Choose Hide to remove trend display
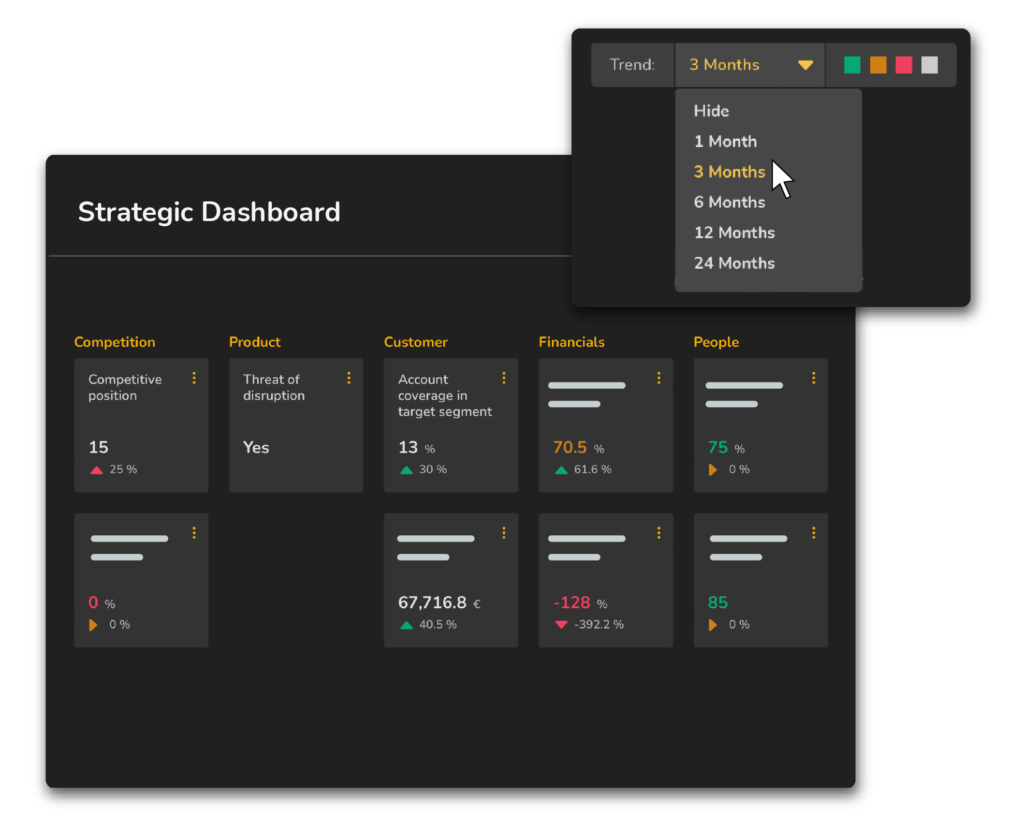This screenshot has width=1024, height=834. [x=711, y=111]
